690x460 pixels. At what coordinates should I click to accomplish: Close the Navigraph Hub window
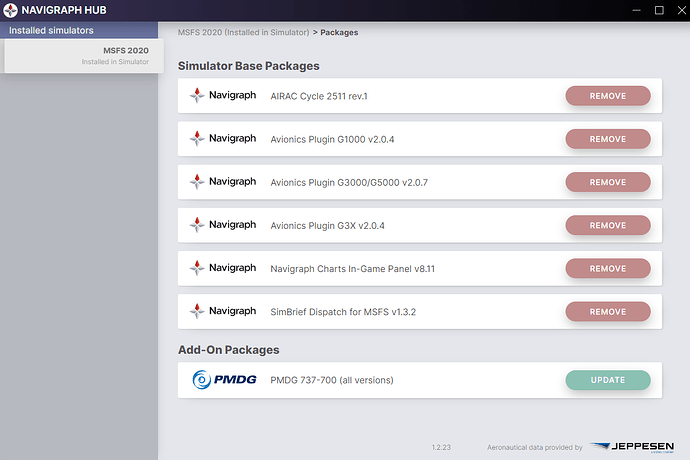coord(682,10)
